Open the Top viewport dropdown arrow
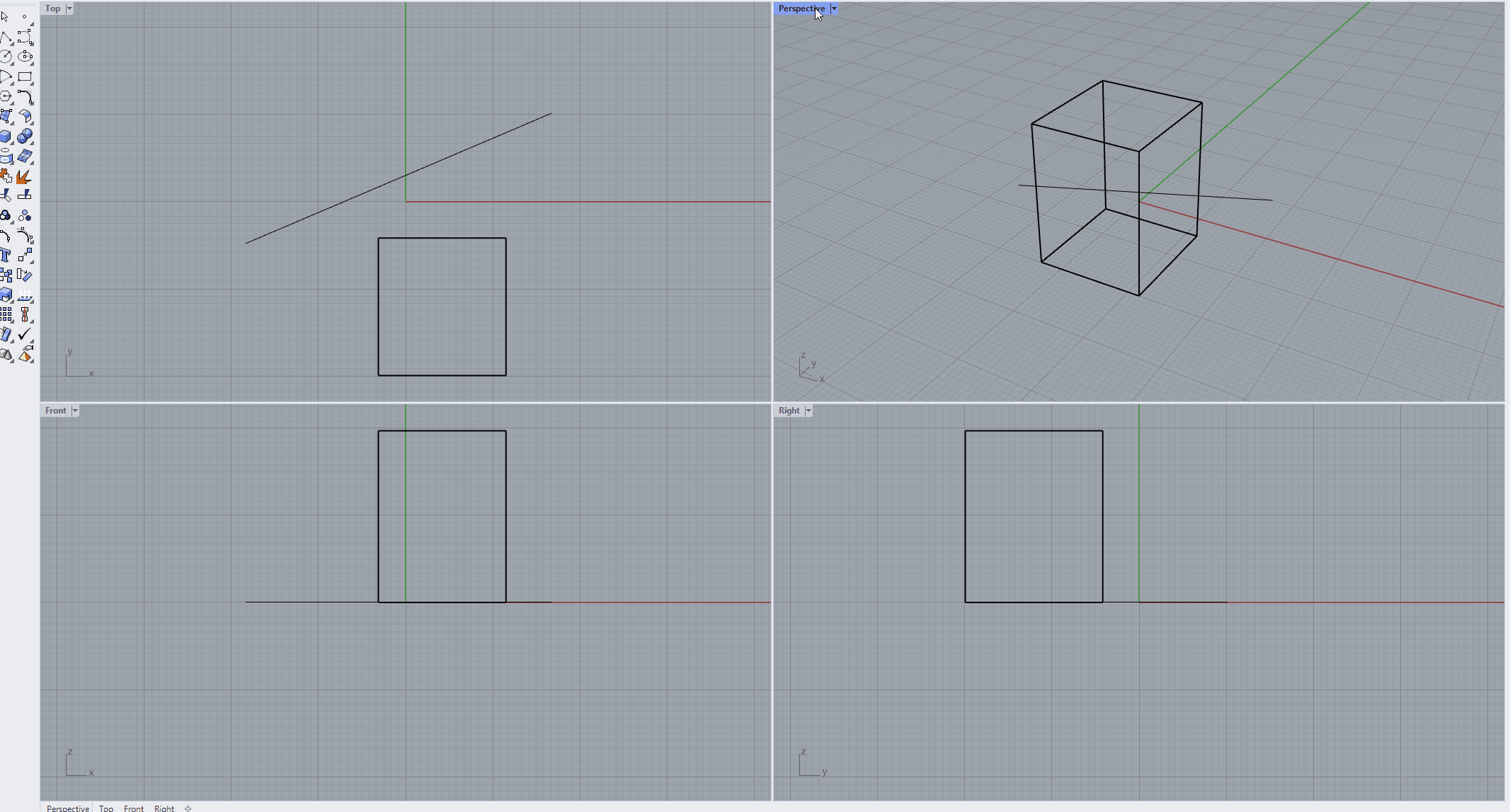 [69, 8]
